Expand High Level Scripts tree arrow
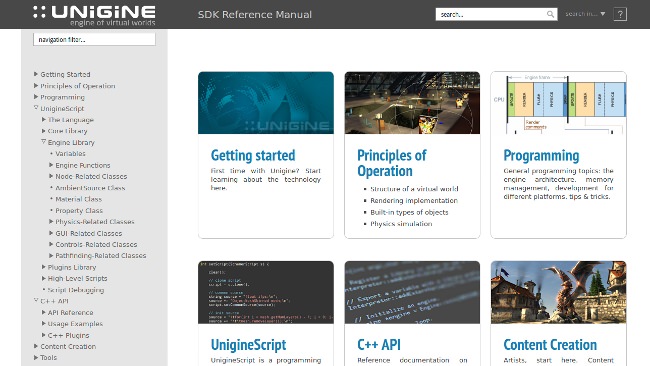 click(44, 278)
